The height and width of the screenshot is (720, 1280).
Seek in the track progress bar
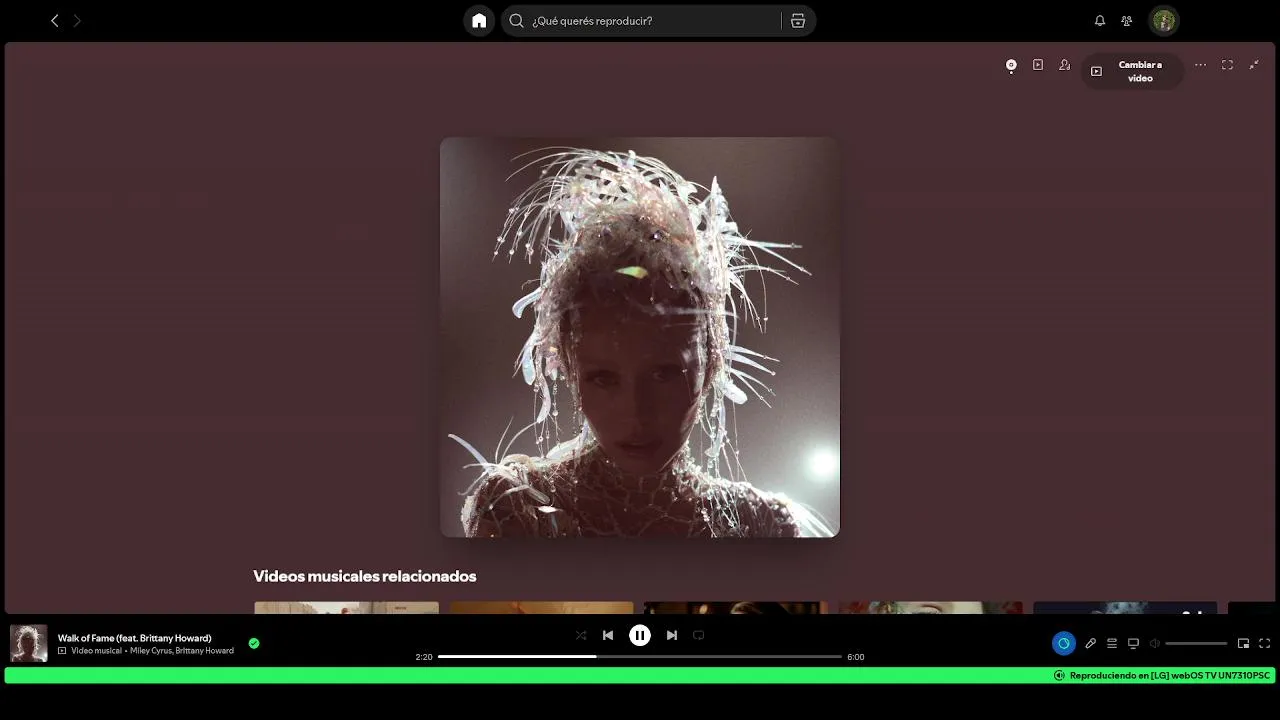[640, 657]
